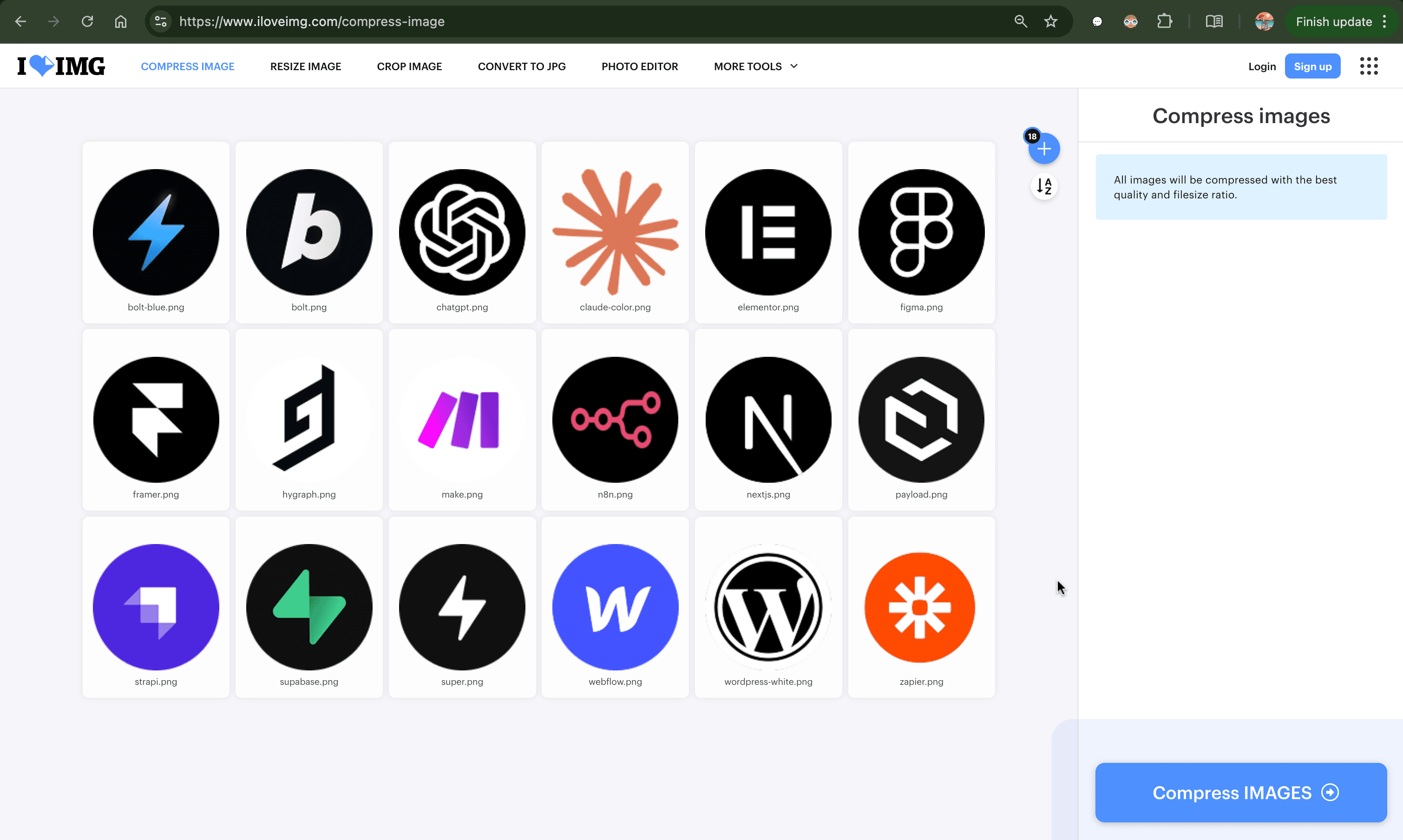Switch to the CONVERT TO JPG tool
1403x840 pixels.
521,66
